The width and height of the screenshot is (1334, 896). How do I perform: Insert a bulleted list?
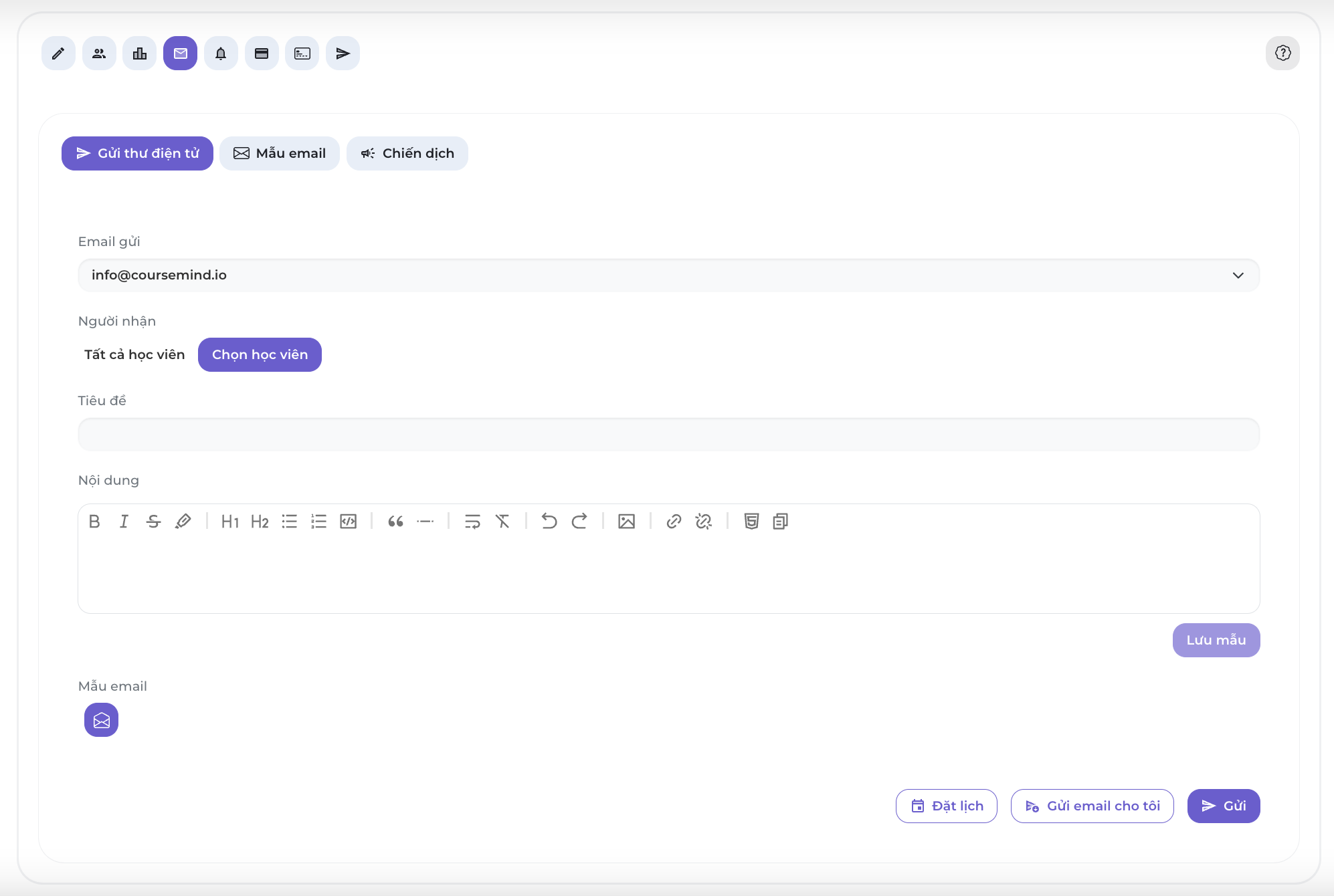[289, 522]
